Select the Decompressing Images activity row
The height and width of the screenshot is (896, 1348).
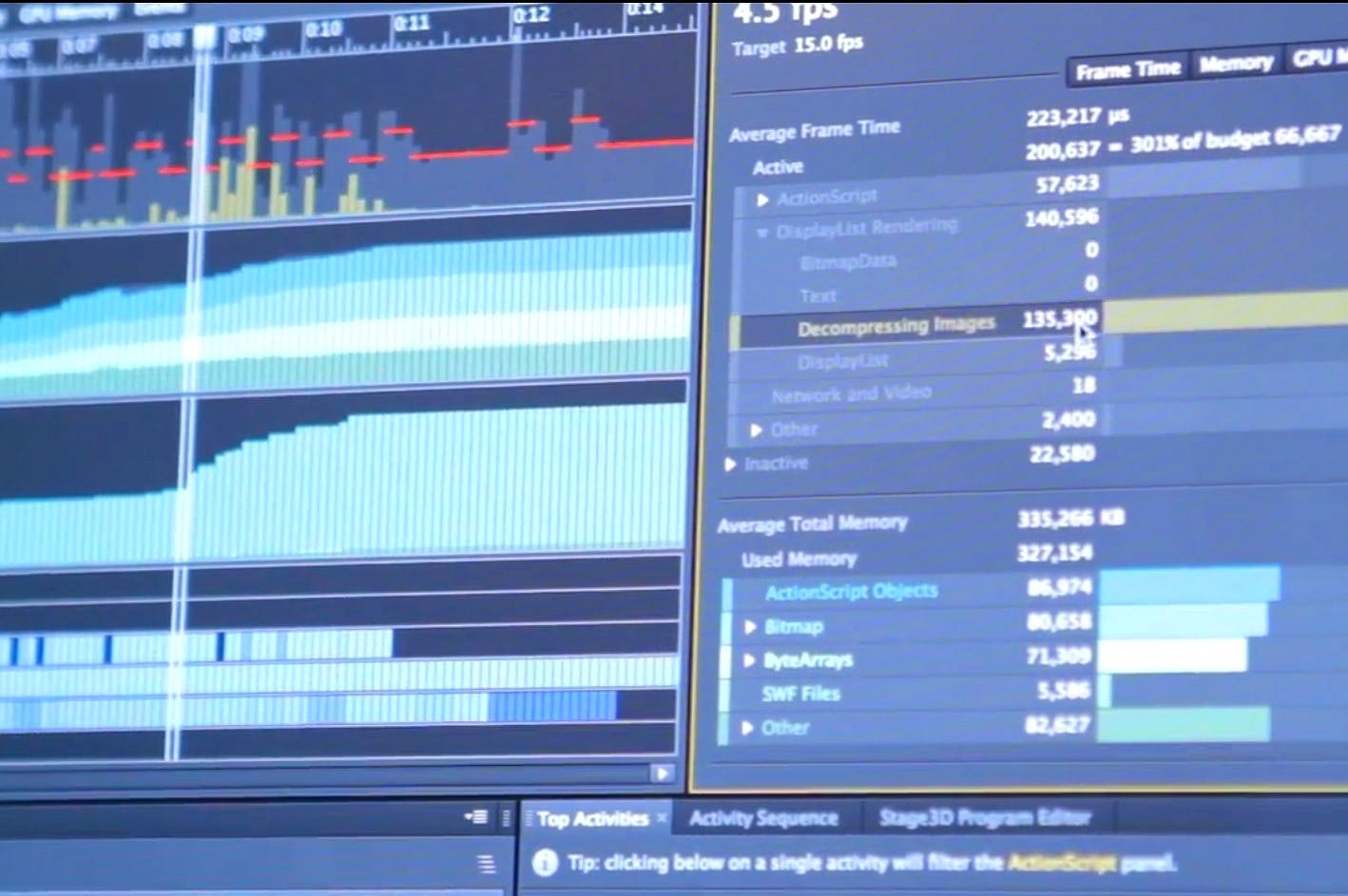pyautogui.click(x=896, y=323)
